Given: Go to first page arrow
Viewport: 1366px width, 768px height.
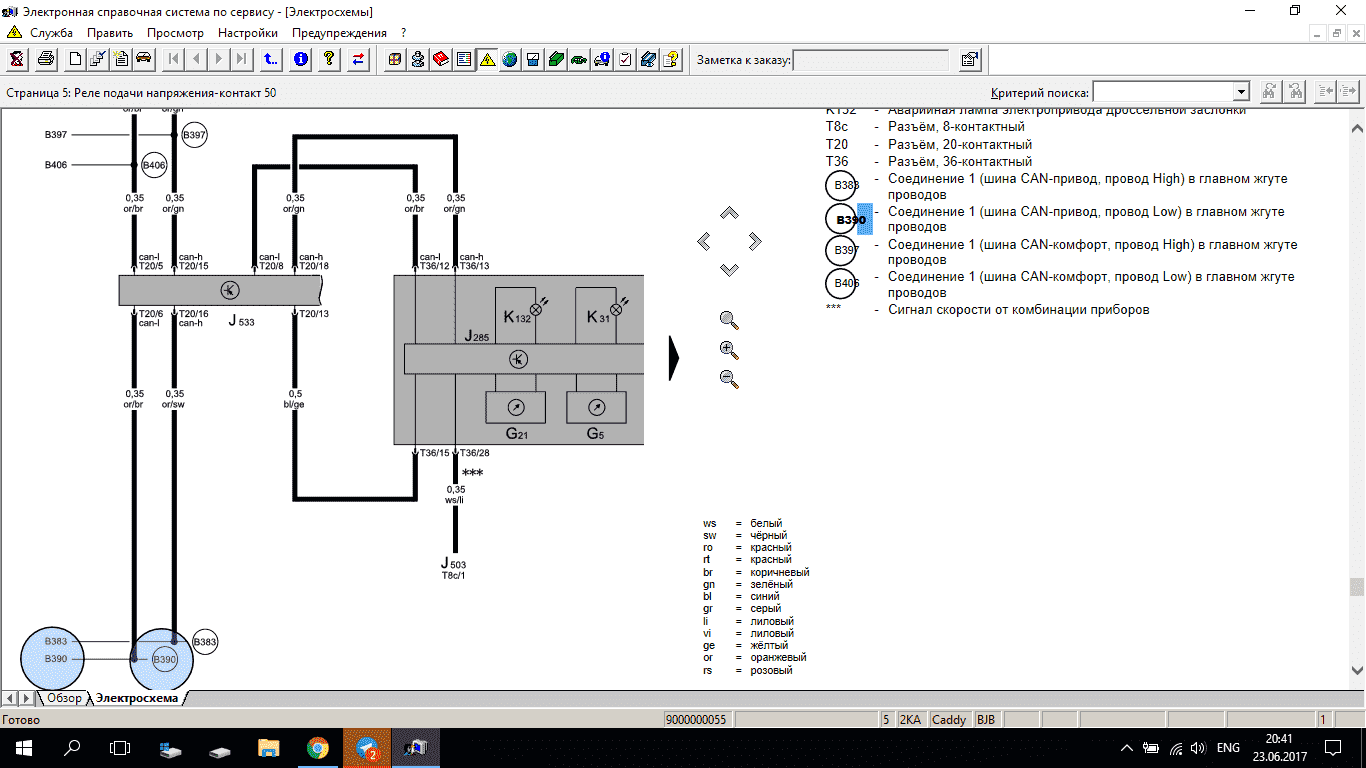Looking at the screenshot, I should pyautogui.click(x=174, y=59).
